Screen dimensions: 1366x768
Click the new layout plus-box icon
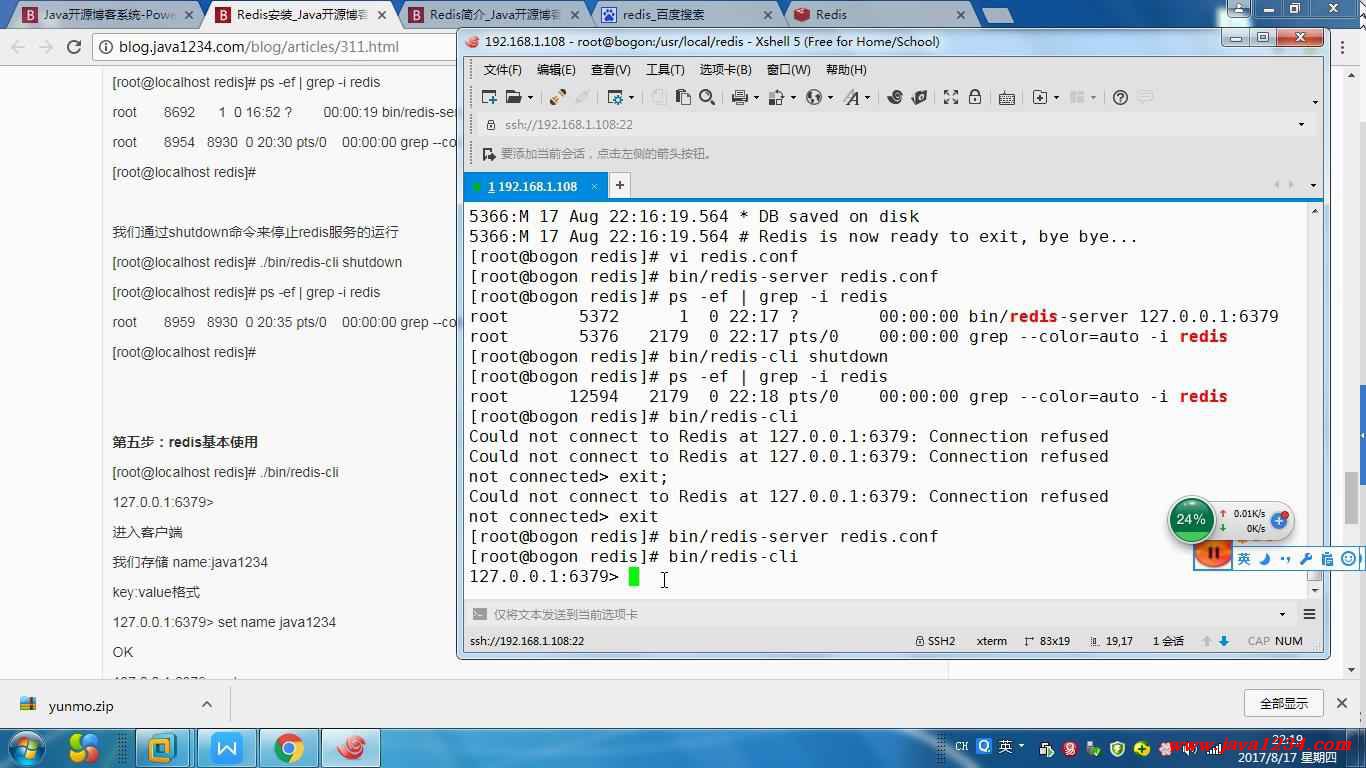[x=1040, y=97]
